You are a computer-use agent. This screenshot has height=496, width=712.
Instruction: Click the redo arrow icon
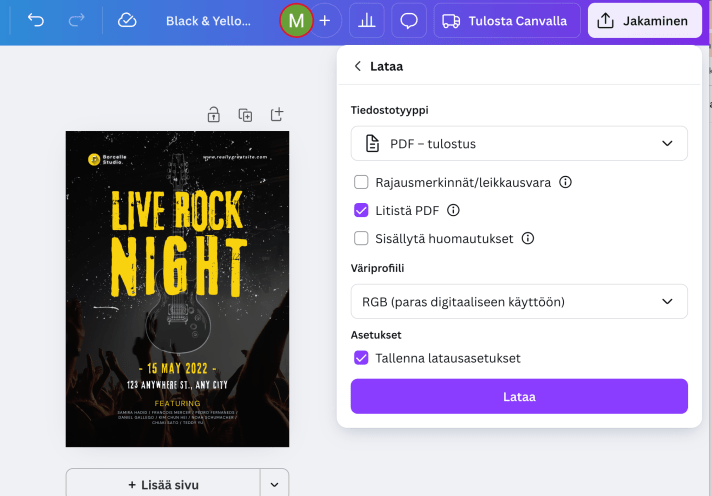pyautogui.click(x=76, y=20)
